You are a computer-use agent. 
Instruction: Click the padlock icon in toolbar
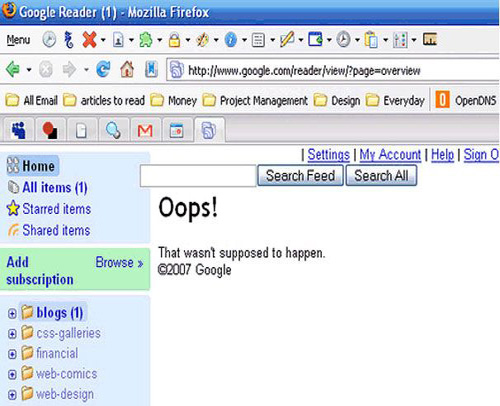pyautogui.click(x=174, y=40)
